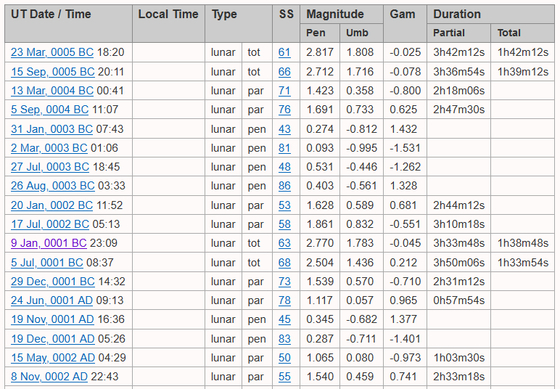
Task: Open Saros series 55 link
Action: 284,376
